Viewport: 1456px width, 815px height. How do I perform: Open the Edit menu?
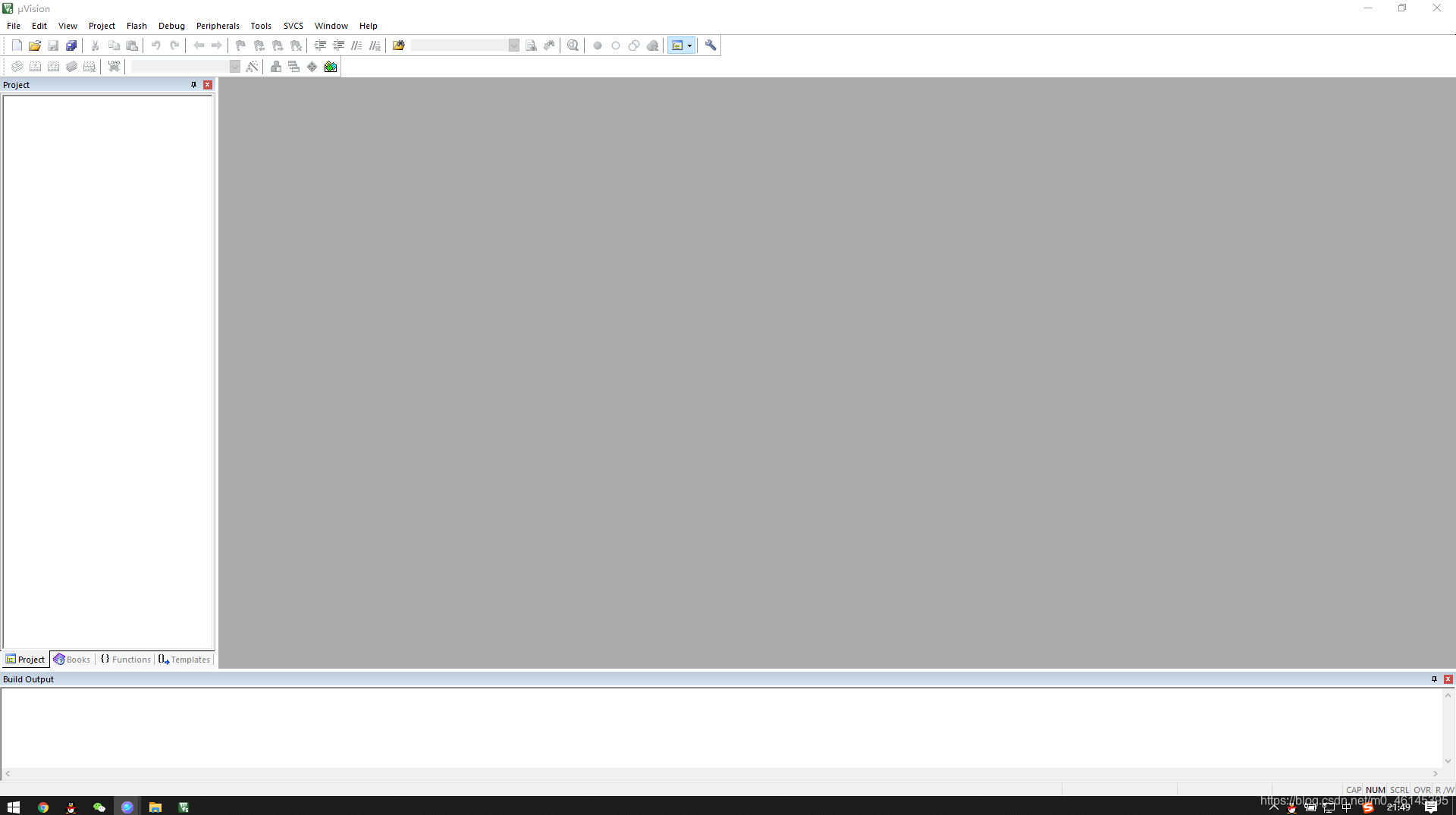[x=39, y=26]
